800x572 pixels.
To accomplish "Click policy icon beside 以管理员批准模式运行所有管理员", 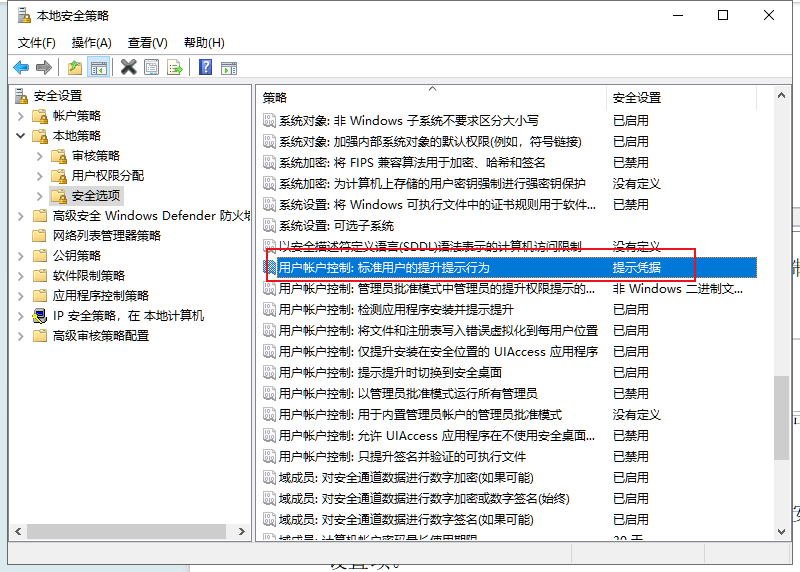I will (269, 393).
